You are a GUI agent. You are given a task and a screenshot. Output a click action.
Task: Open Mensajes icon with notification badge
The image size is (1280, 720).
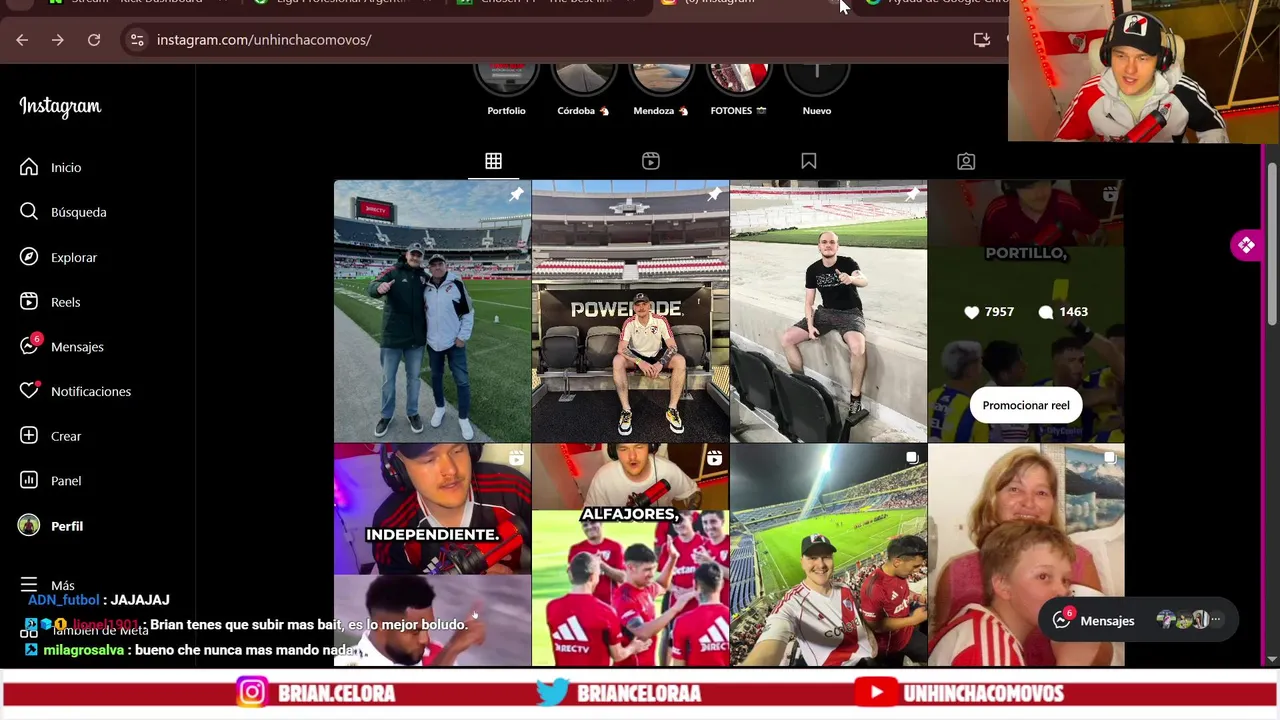tap(30, 345)
